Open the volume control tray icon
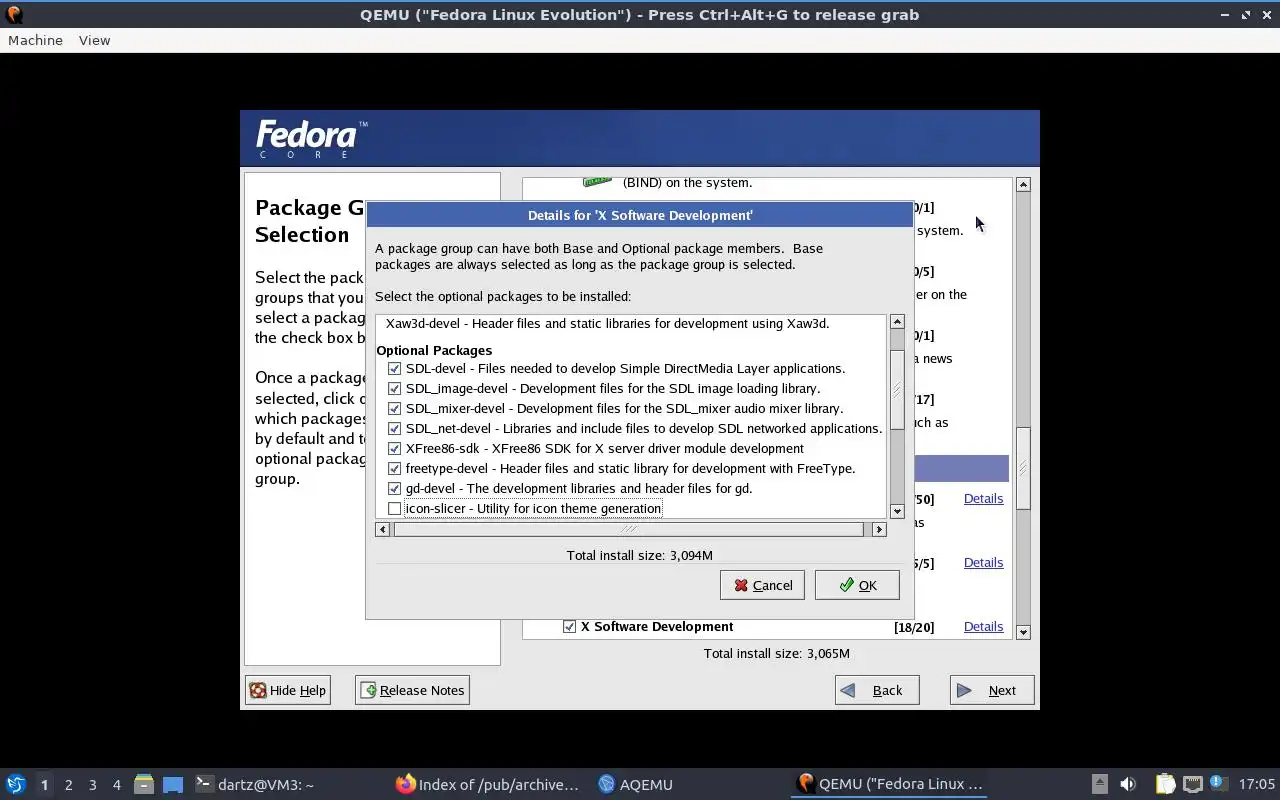The width and height of the screenshot is (1280, 800). click(1128, 784)
